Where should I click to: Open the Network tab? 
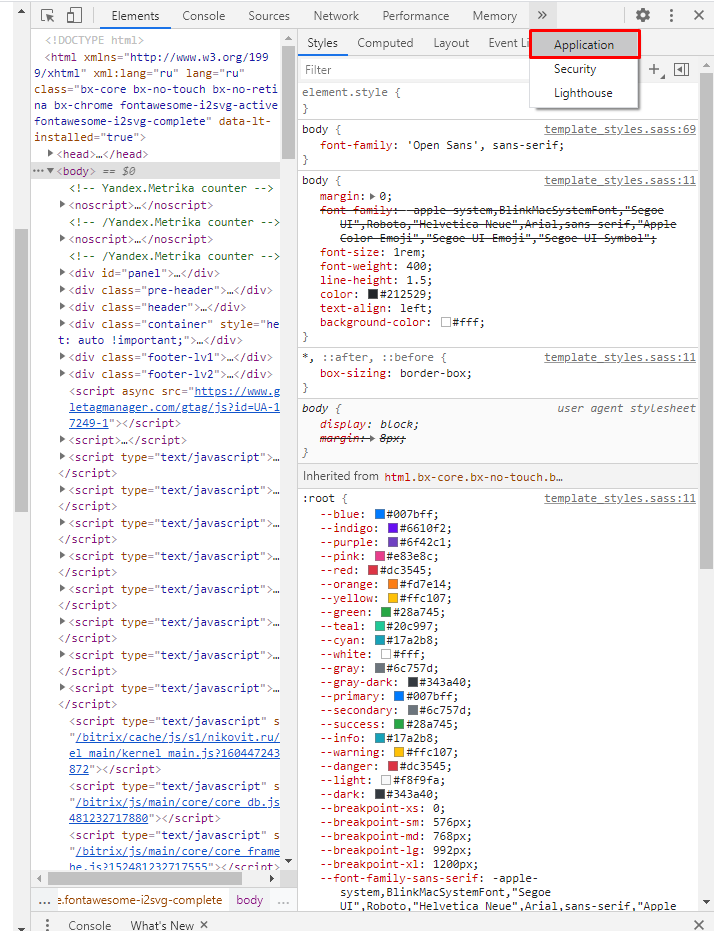pyautogui.click(x=336, y=16)
